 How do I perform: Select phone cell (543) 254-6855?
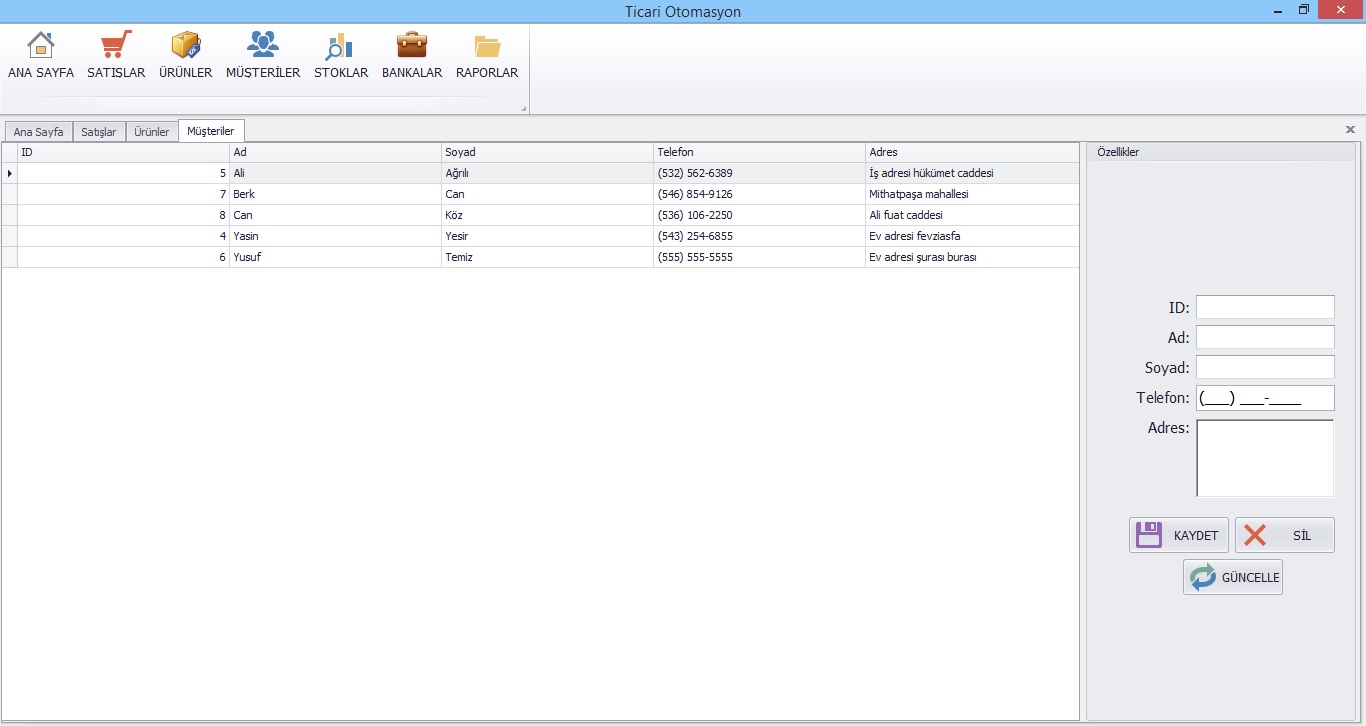760,236
